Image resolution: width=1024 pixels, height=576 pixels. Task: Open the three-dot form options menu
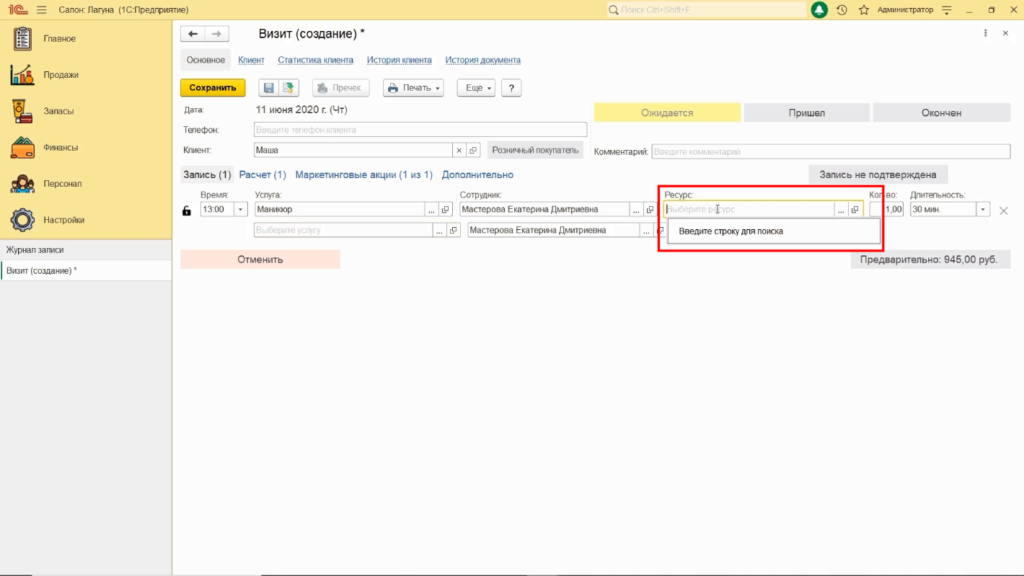point(985,33)
